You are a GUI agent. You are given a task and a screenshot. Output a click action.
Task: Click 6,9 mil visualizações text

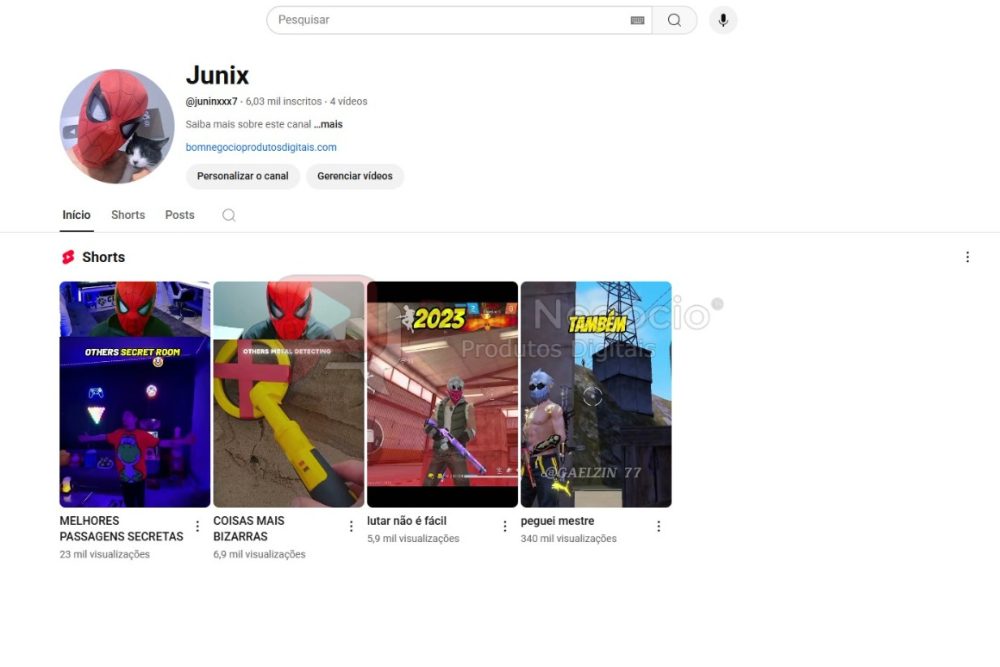(259, 555)
